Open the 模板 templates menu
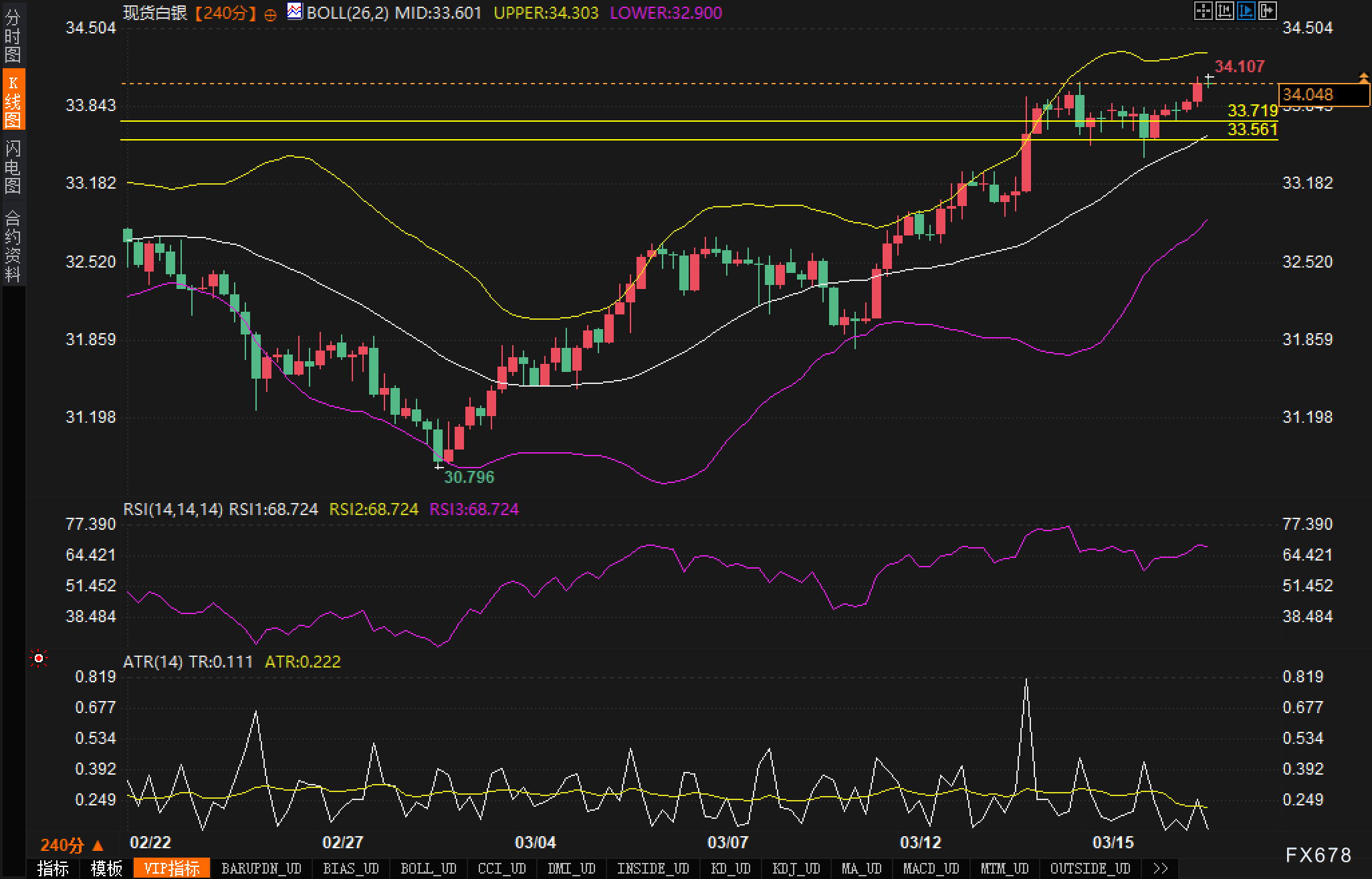This screenshot has width=1372, height=879. point(106,868)
